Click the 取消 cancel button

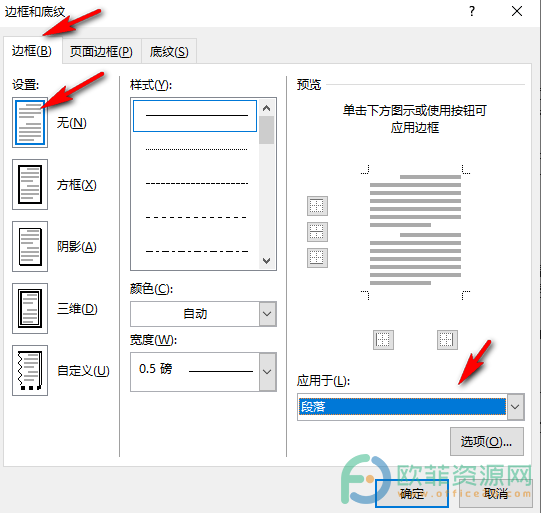pos(496,493)
